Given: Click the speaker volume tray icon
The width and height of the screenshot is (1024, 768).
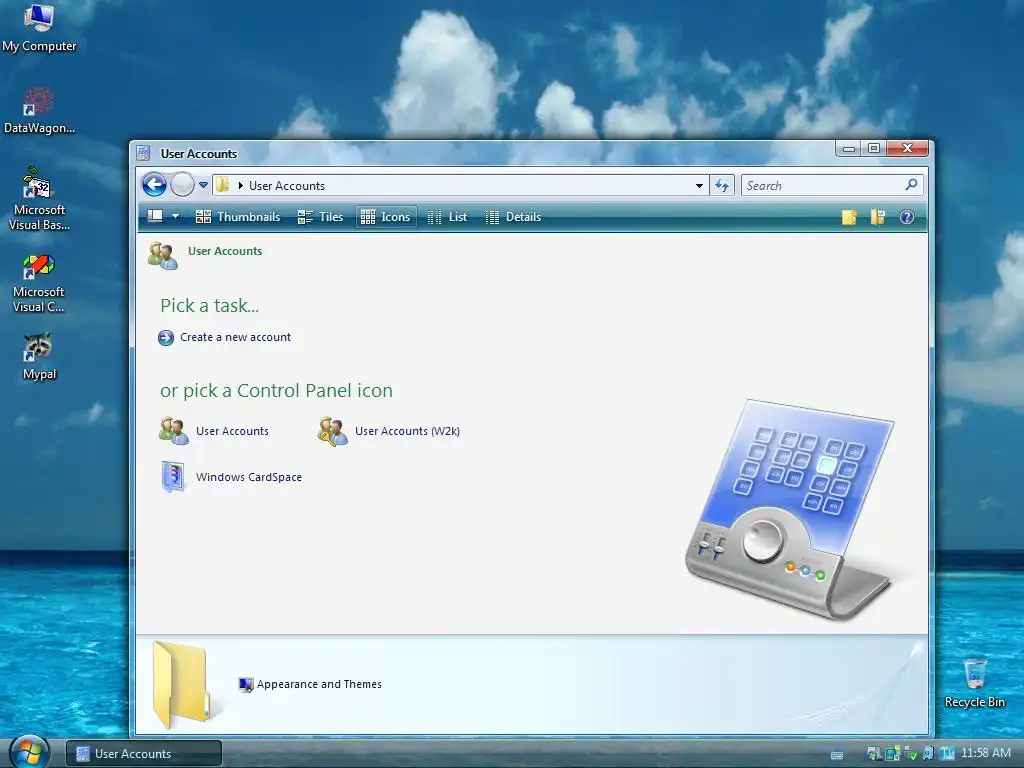Looking at the screenshot, I should [x=928, y=753].
